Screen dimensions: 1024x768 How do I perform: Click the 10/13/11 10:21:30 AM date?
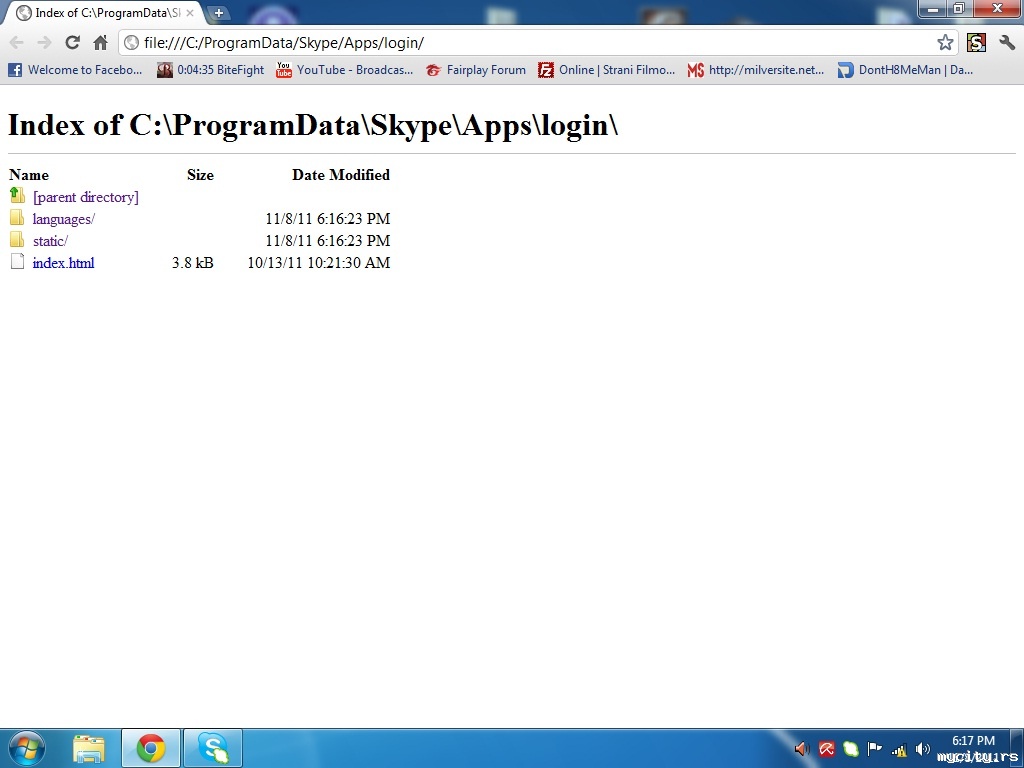point(319,263)
